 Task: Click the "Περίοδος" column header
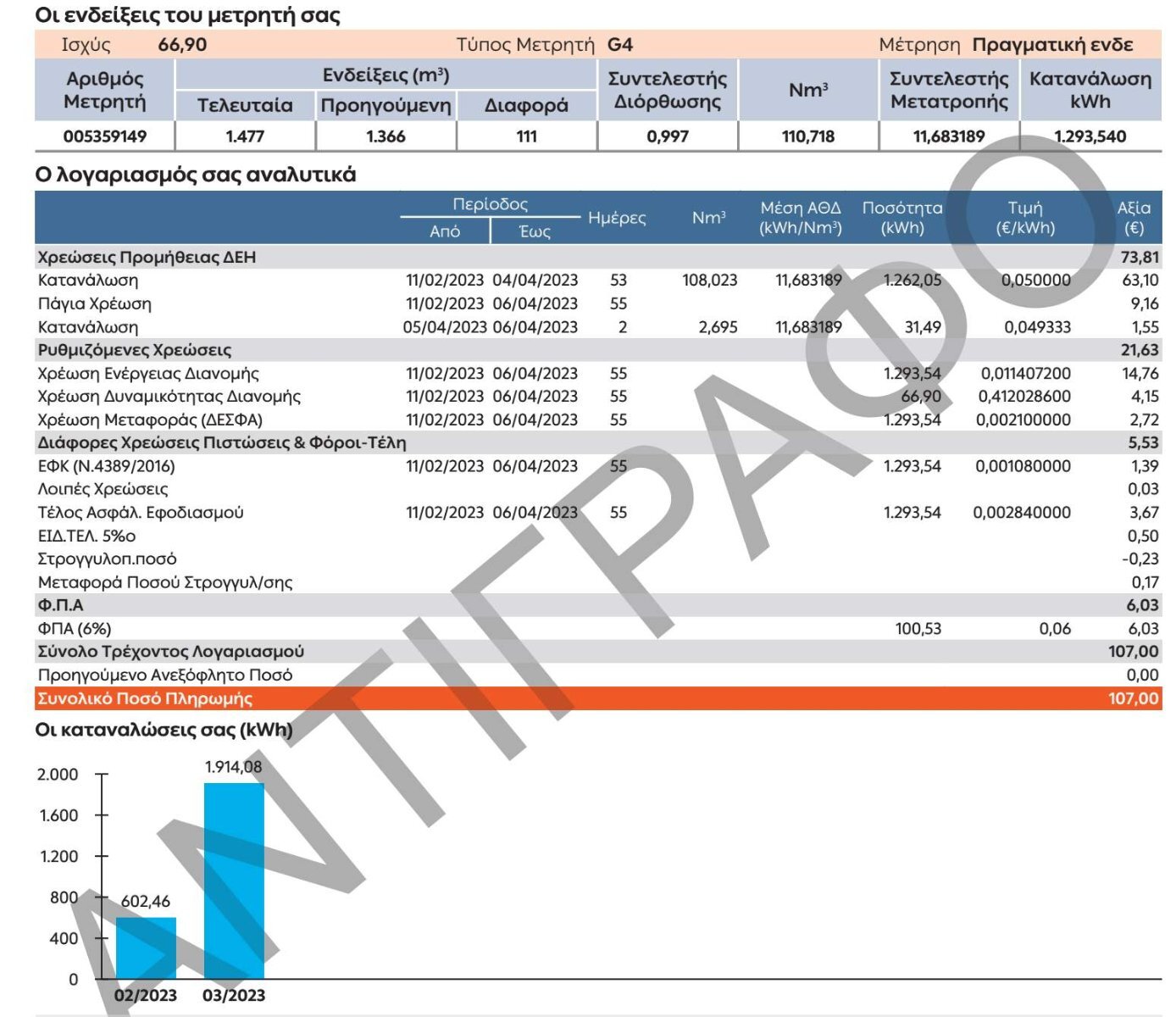[490, 204]
